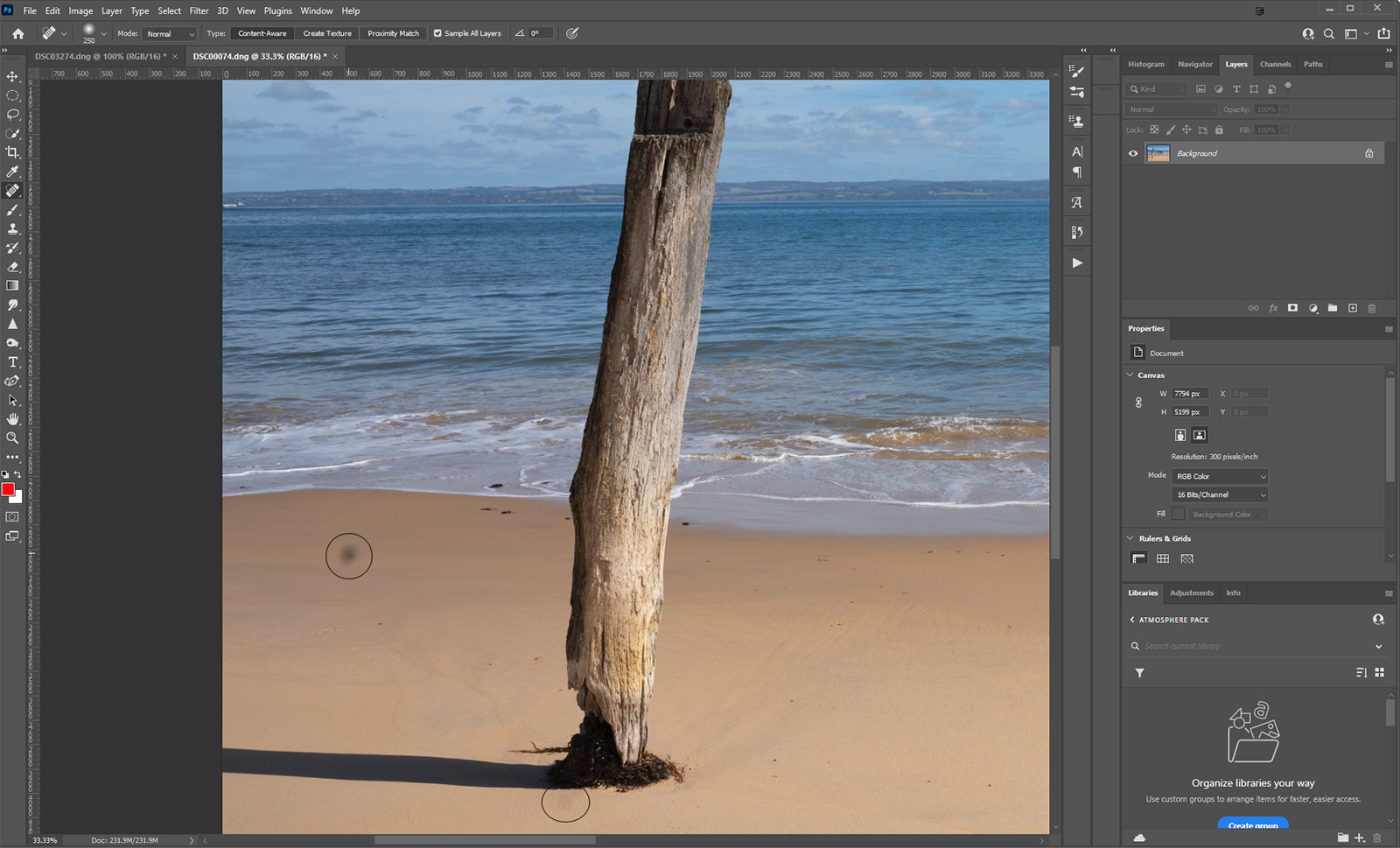The height and width of the screenshot is (848, 1400).
Task: Open the Filter menu
Action: (x=199, y=11)
